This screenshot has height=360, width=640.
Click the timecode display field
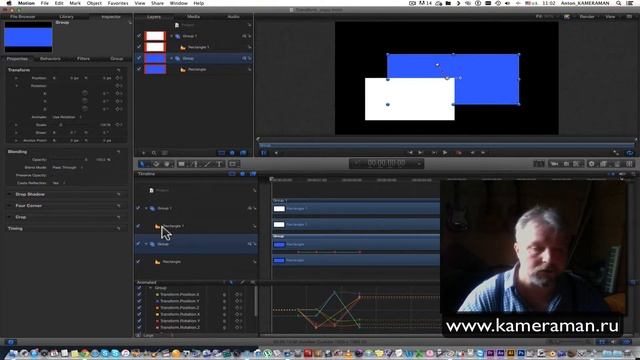pyautogui.click(x=387, y=164)
